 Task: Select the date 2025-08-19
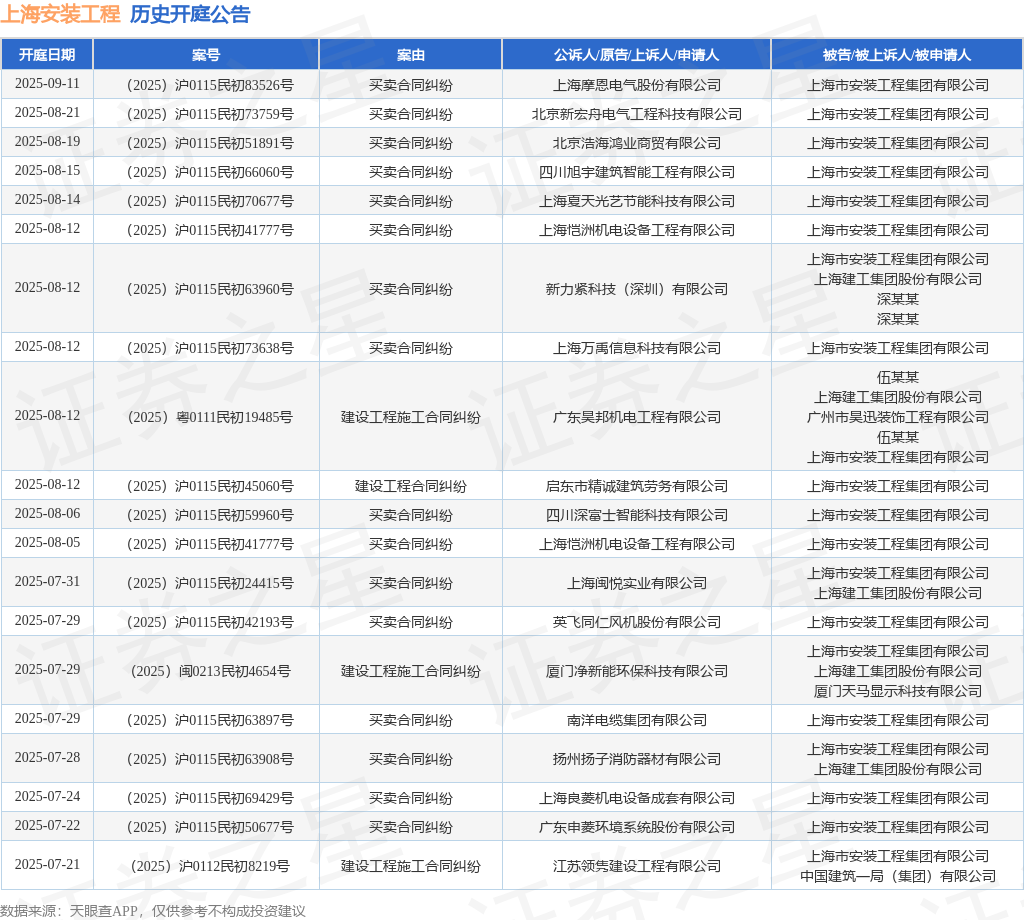point(47,142)
